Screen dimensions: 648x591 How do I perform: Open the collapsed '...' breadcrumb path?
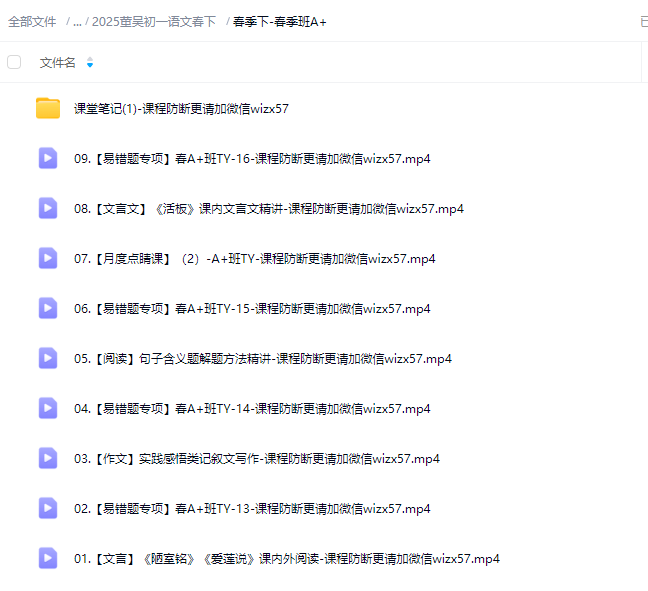pyautogui.click(x=77, y=21)
